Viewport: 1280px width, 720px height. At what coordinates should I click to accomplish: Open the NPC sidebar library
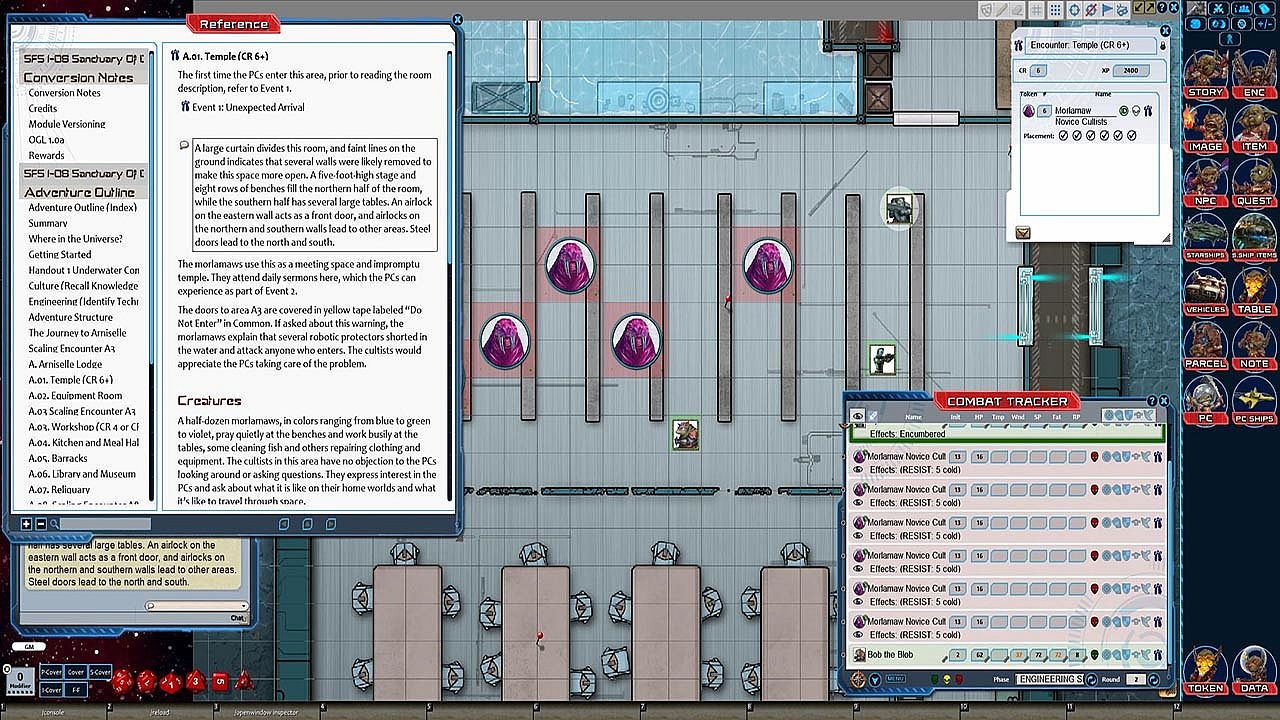tap(1205, 181)
